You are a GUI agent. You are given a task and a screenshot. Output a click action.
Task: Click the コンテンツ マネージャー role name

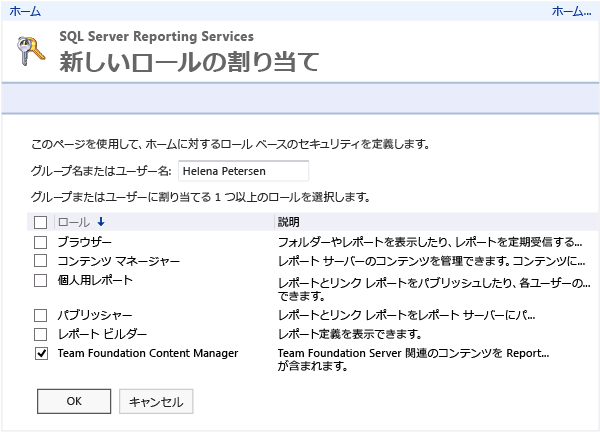click(119, 261)
